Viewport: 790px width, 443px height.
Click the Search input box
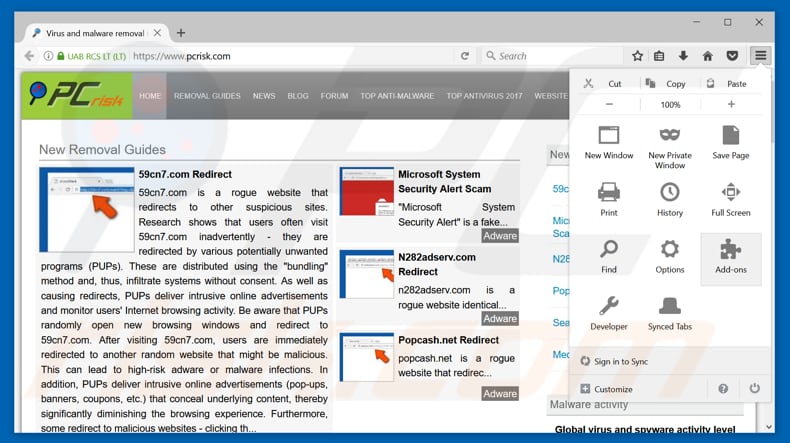[552, 56]
